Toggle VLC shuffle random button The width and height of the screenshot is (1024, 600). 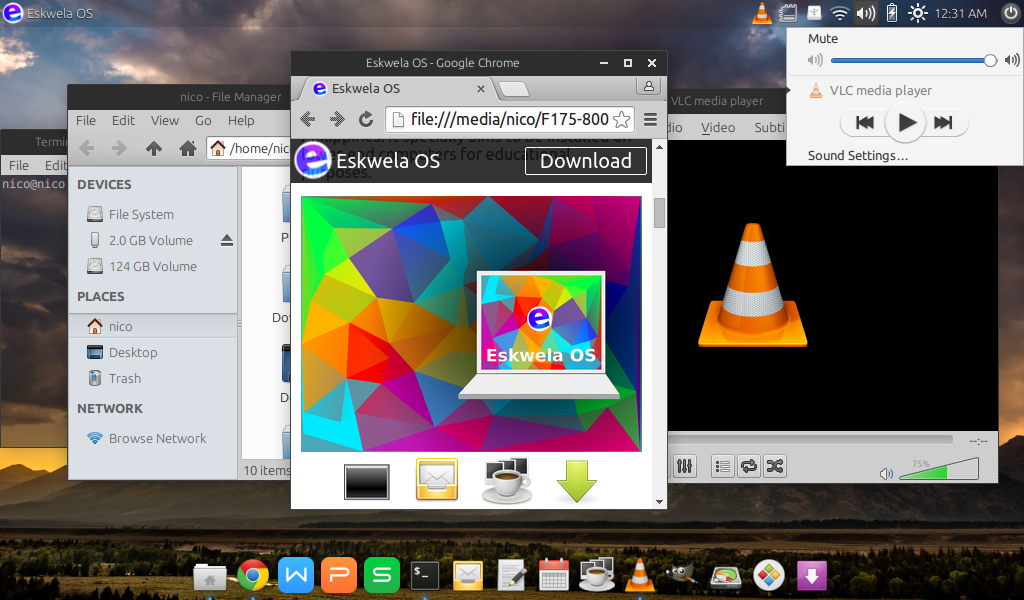click(x=775, y=466)
